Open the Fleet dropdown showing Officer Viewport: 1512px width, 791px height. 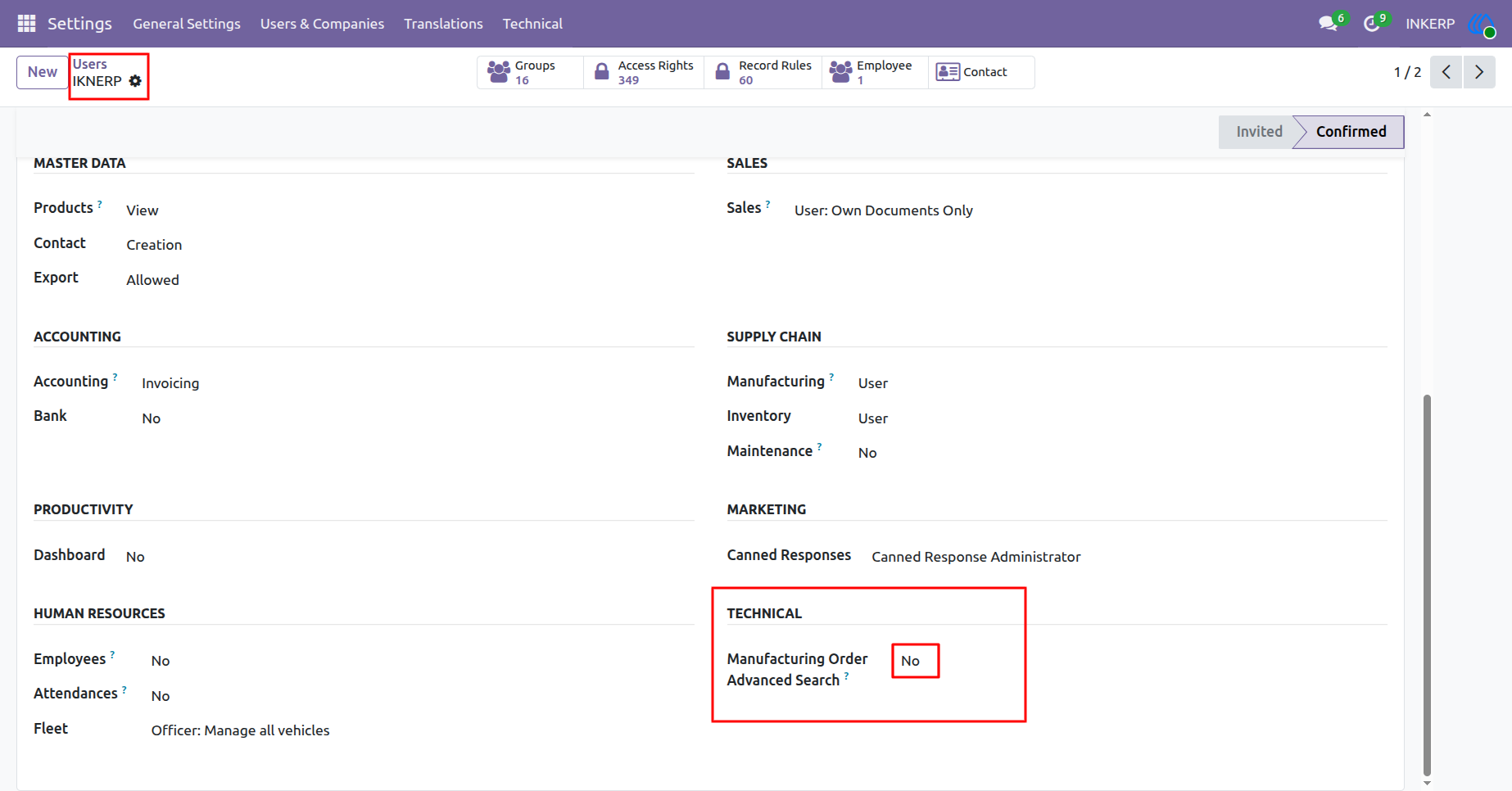[x=240, y=730]
